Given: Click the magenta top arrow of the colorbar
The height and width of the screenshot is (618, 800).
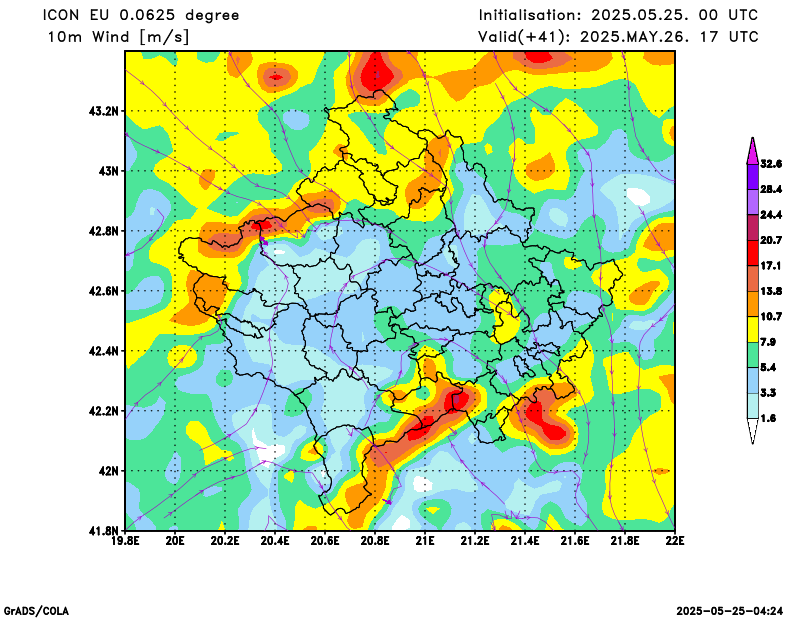Looking at the screenshot, I should (753, 151).
